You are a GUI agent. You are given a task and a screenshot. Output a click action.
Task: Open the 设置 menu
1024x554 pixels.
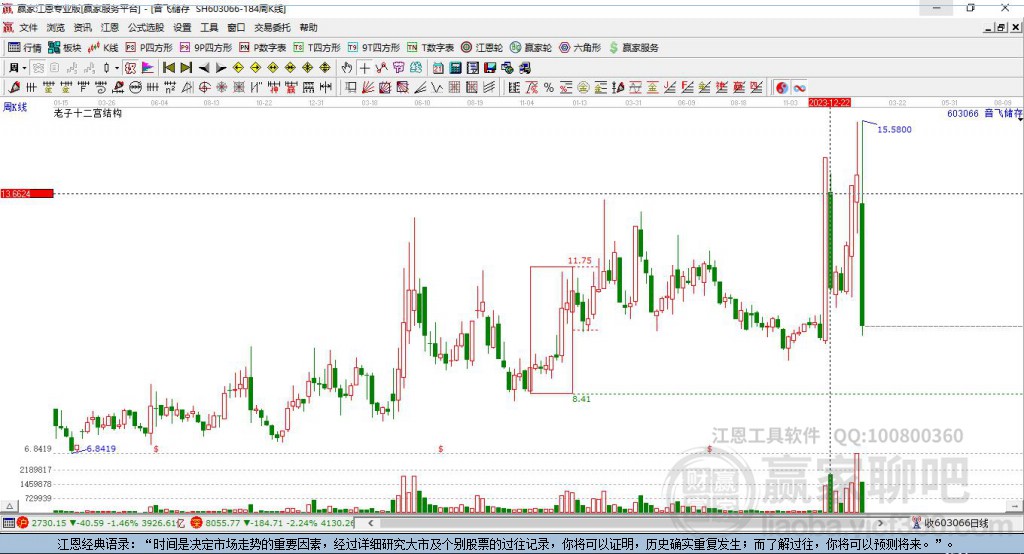point(182,27)
